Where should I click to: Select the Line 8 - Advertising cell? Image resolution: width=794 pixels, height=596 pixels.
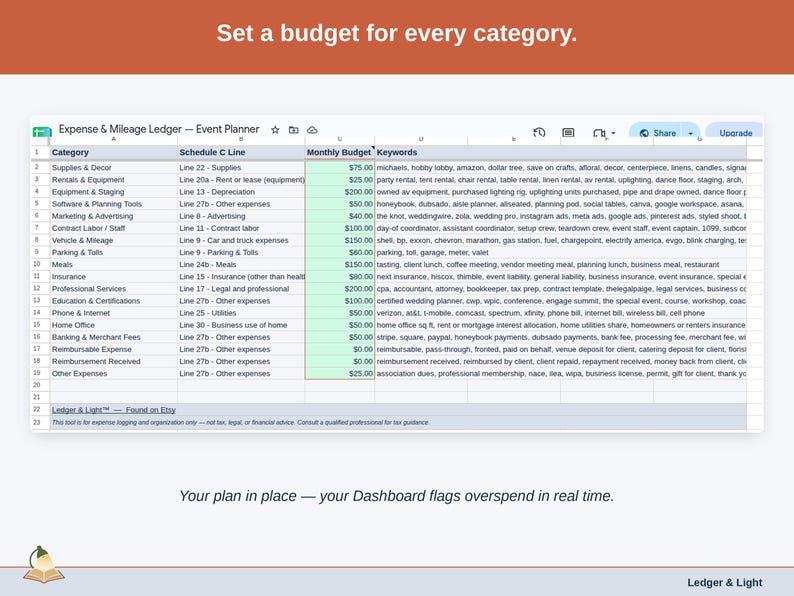241,216
